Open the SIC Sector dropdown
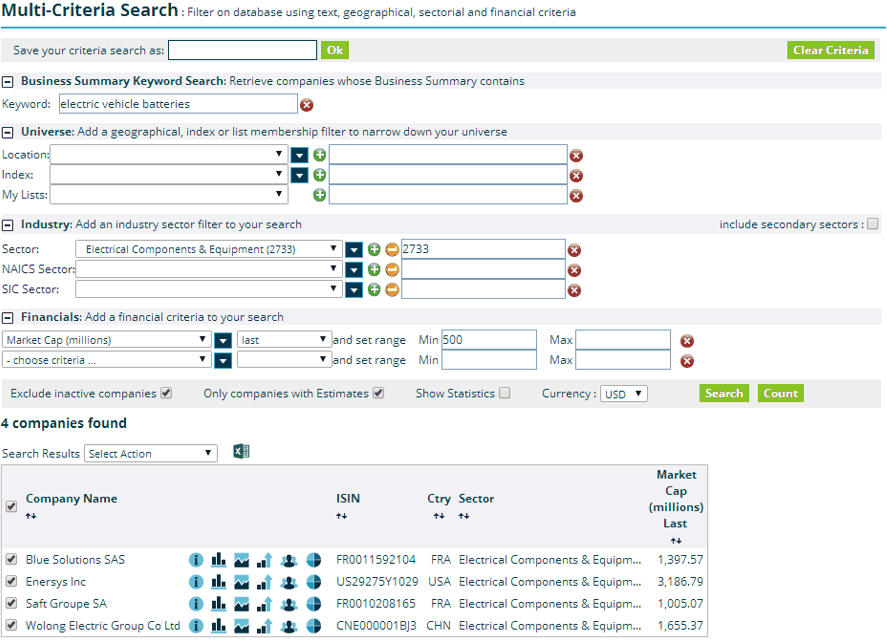Image resolution: width=887 pixels, height=641 pixels. coord(208,289)
